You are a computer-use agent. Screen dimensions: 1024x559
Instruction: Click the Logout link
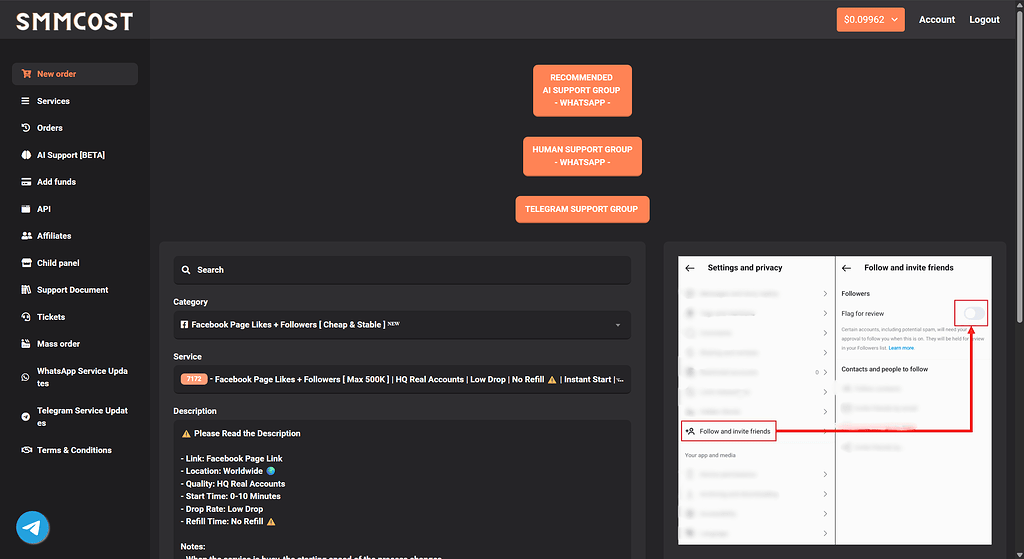pos(984,20)
